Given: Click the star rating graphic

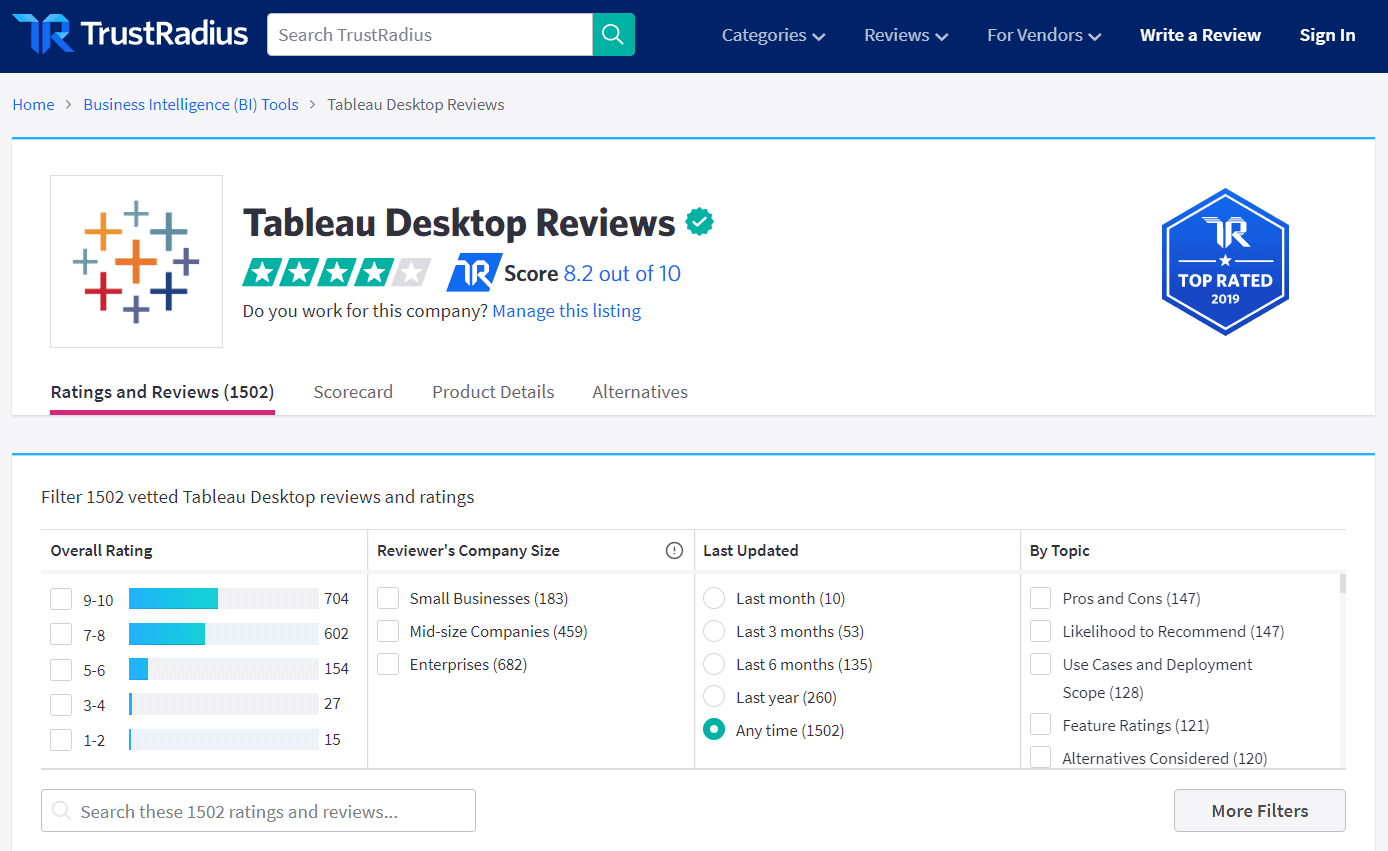Looking at the screenshot, I should coord(336,273).
